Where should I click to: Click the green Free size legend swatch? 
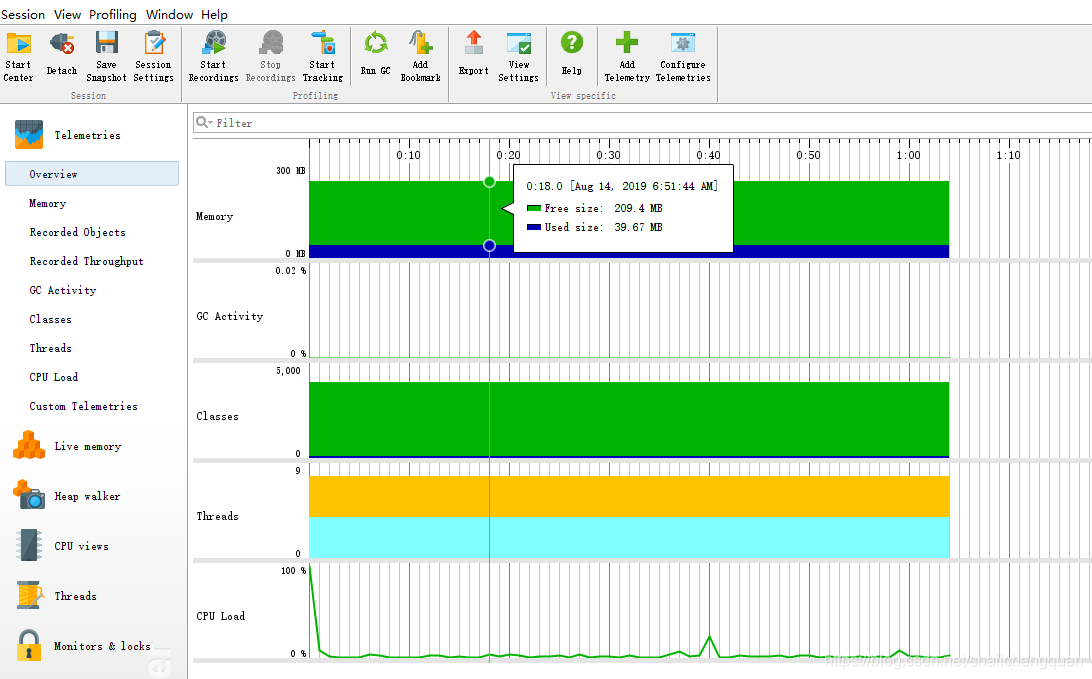click(x=534, y=208)
